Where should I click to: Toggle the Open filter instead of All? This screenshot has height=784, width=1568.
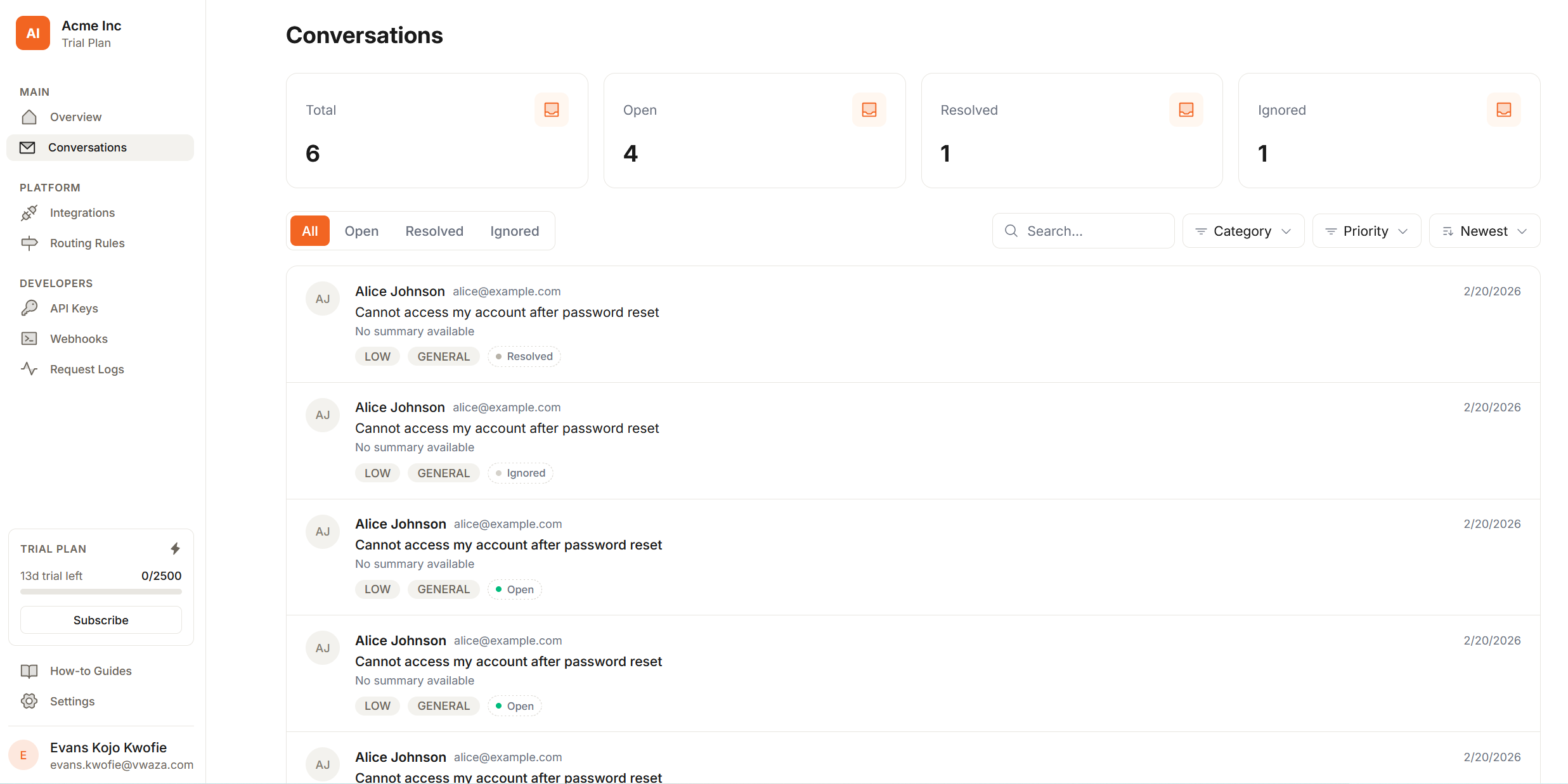coord(361,231)
